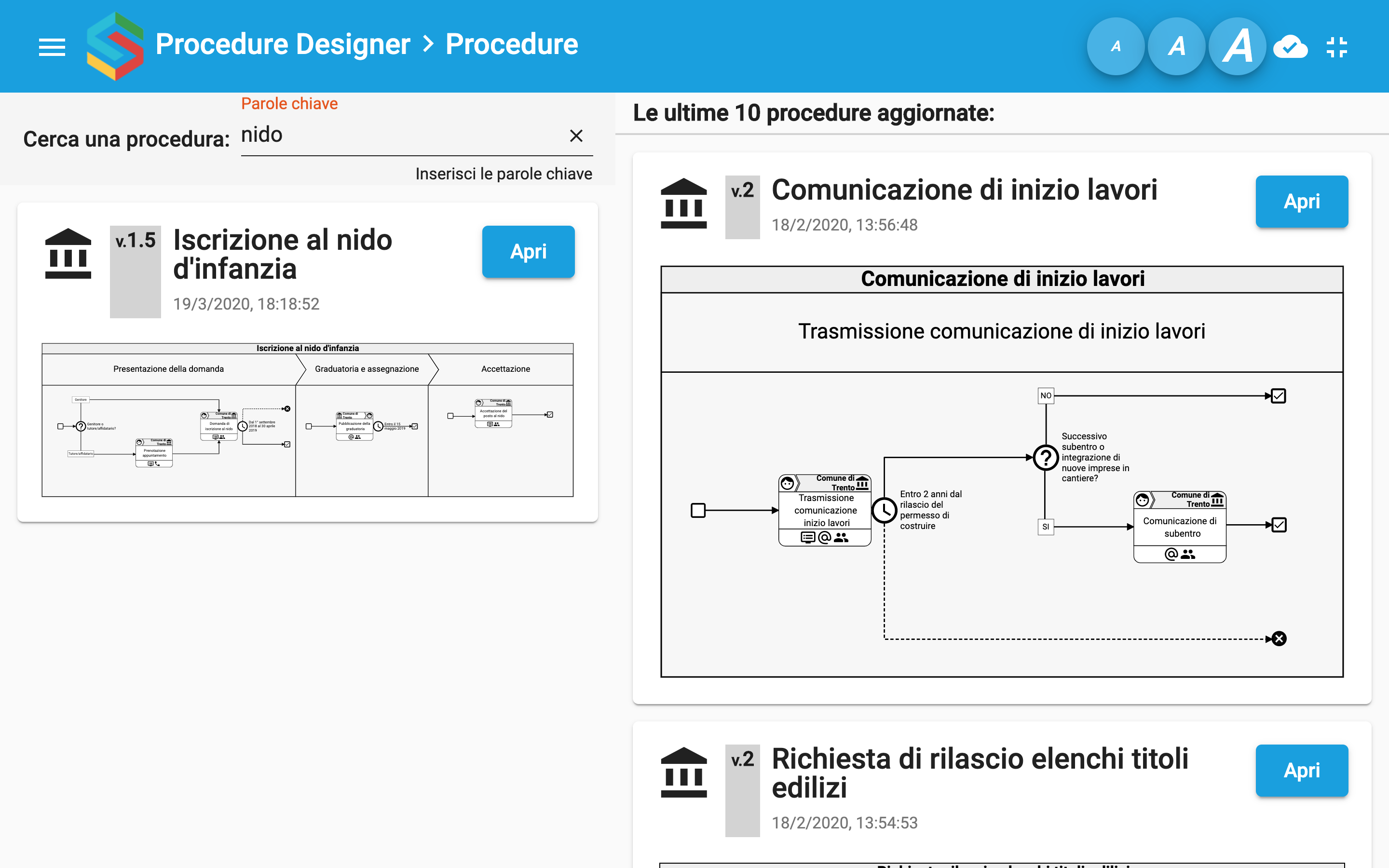Clear the search field with X
This screenshot has width=1389, height=868.
tap(576, 136)
